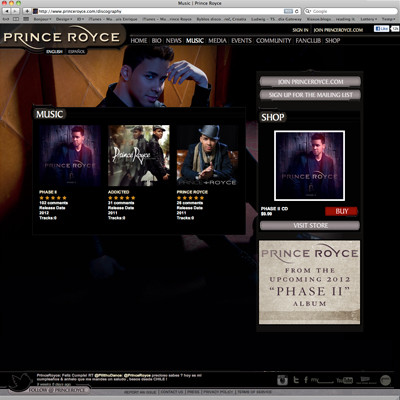
Task: Open the MUSIC section
Action: tap(195, 41)
